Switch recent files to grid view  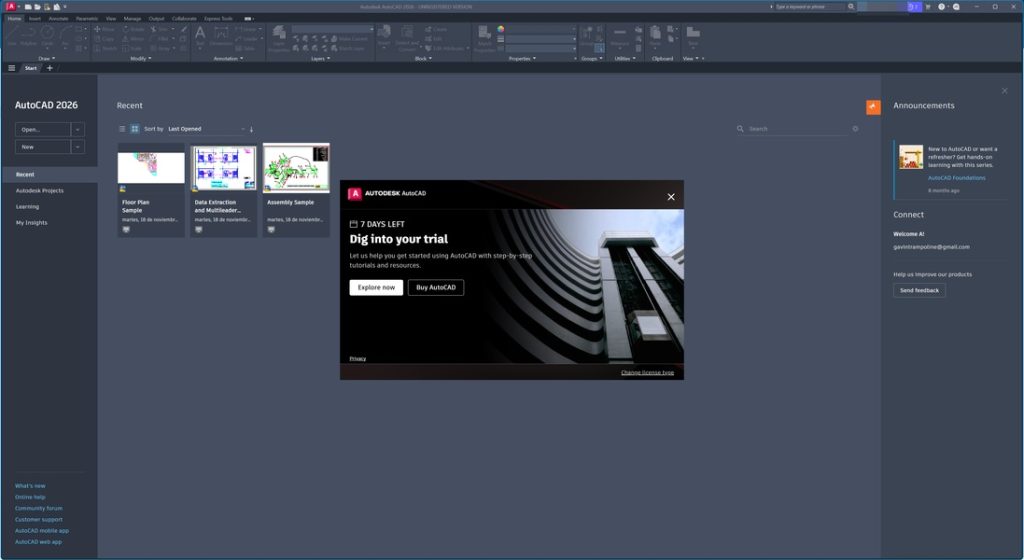click(x=135, y=129)
